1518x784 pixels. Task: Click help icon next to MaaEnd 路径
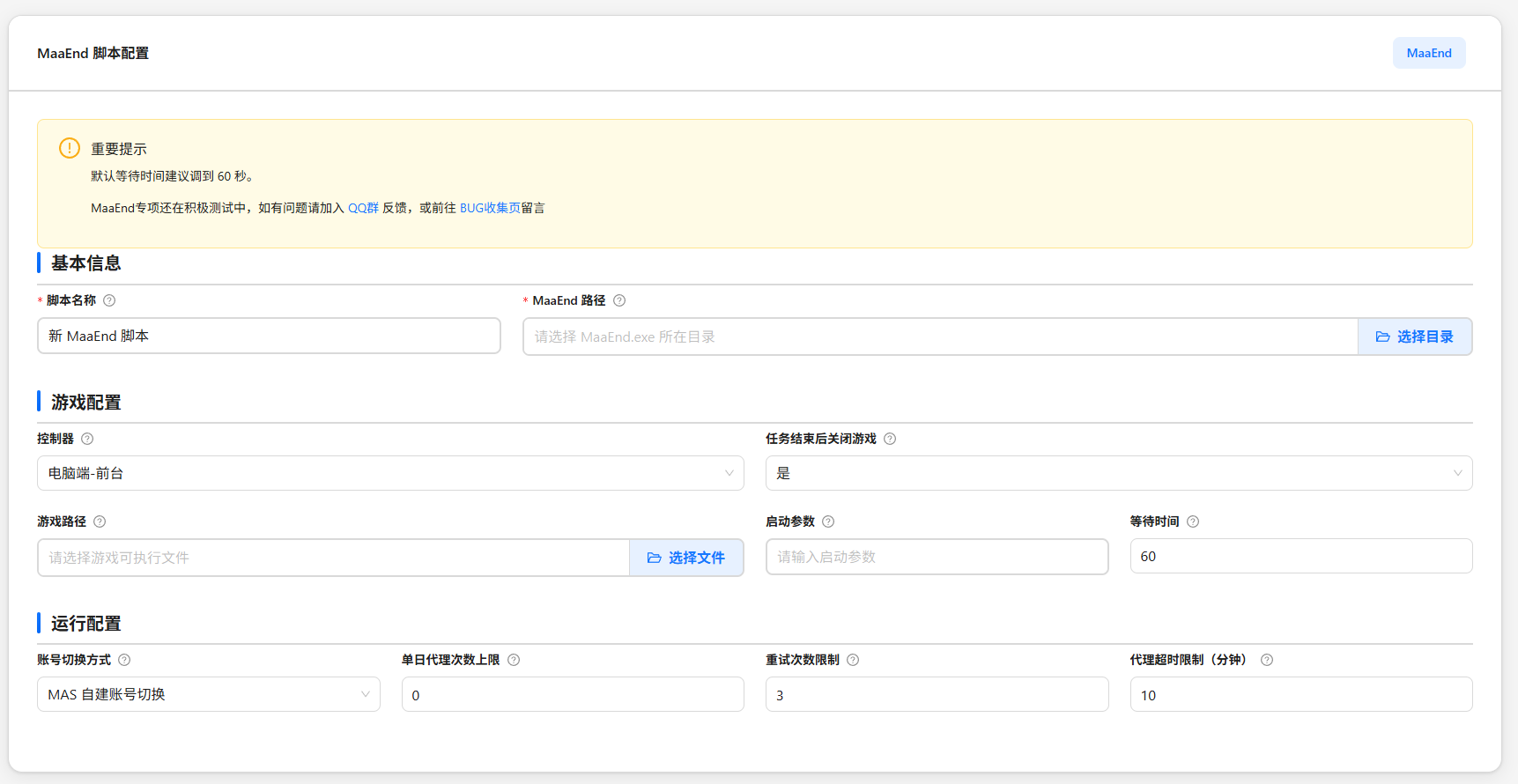coord(619,300)
